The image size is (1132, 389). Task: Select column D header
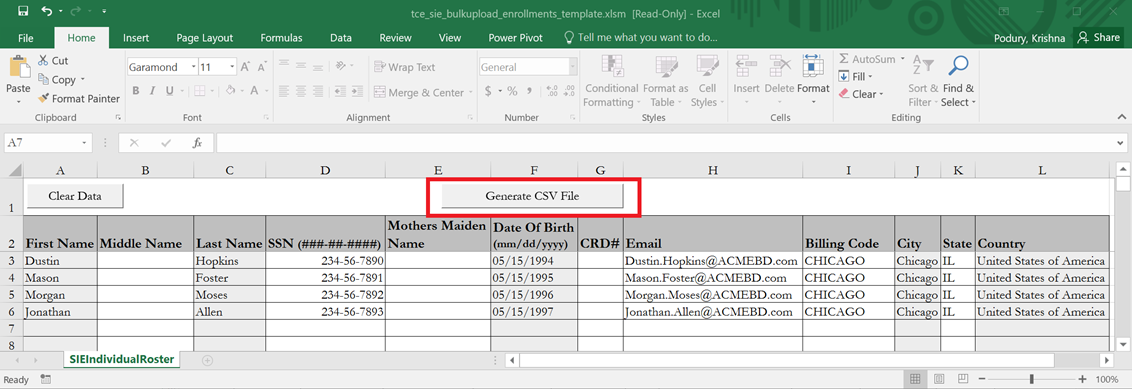tap(325, 170)
